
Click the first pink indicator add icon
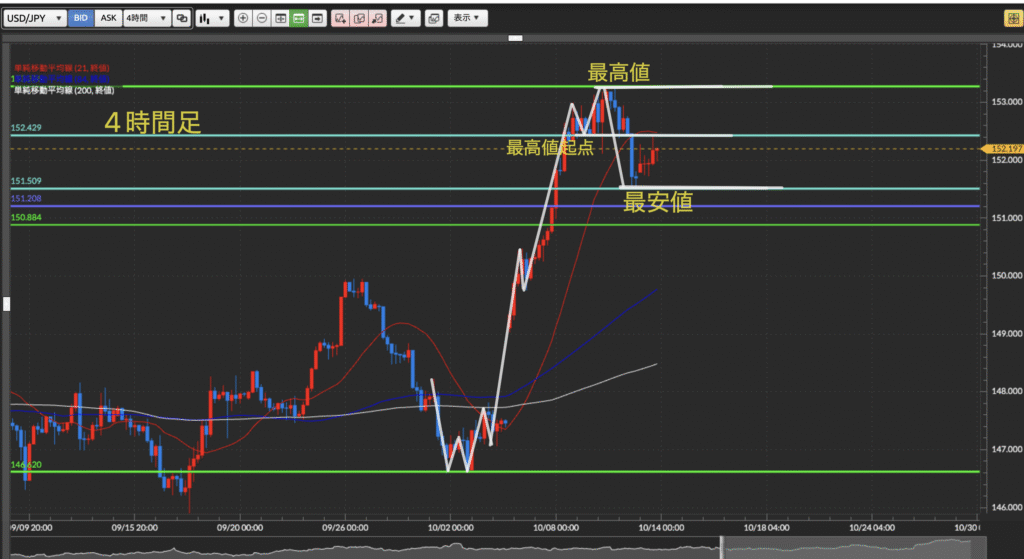(x=340, y=18)
